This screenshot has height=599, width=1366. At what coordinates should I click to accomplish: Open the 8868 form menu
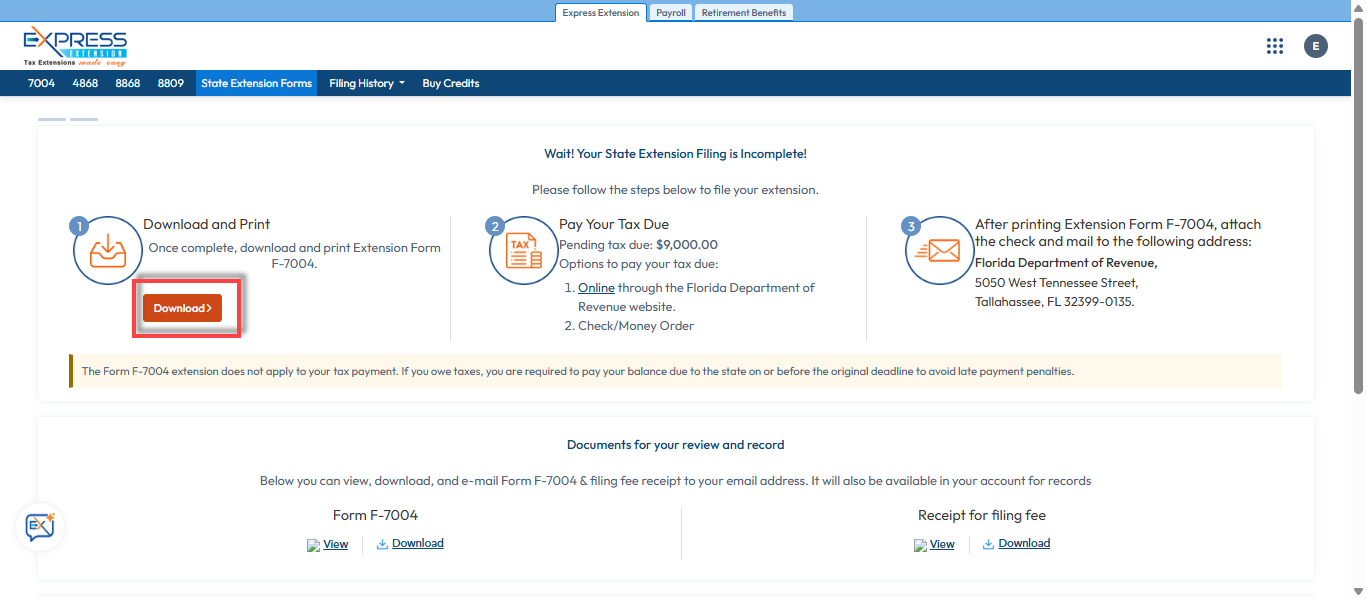[128, 83]
